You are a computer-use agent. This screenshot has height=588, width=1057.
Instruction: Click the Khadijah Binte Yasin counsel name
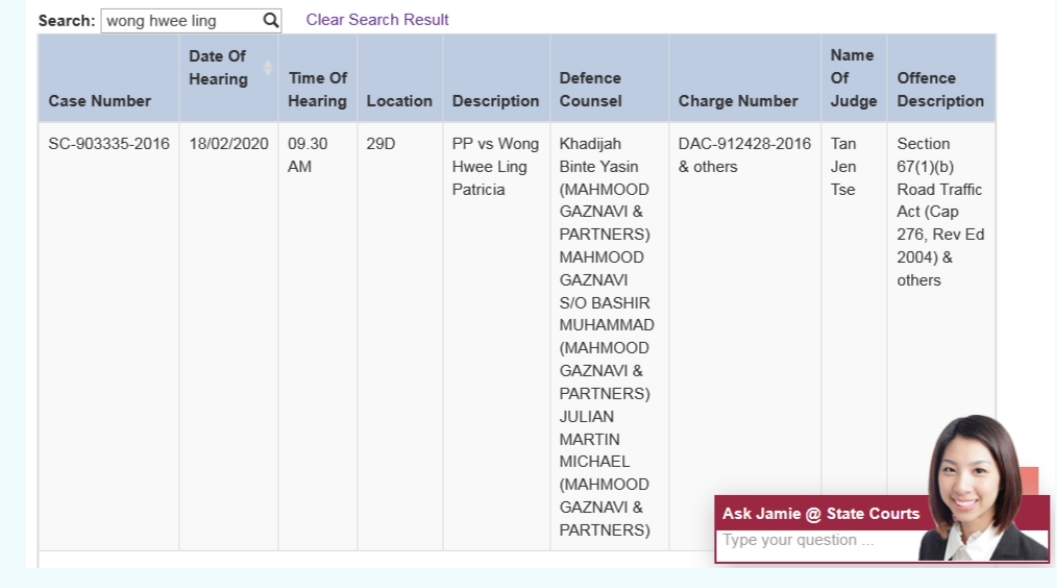[x=599, y=155]
